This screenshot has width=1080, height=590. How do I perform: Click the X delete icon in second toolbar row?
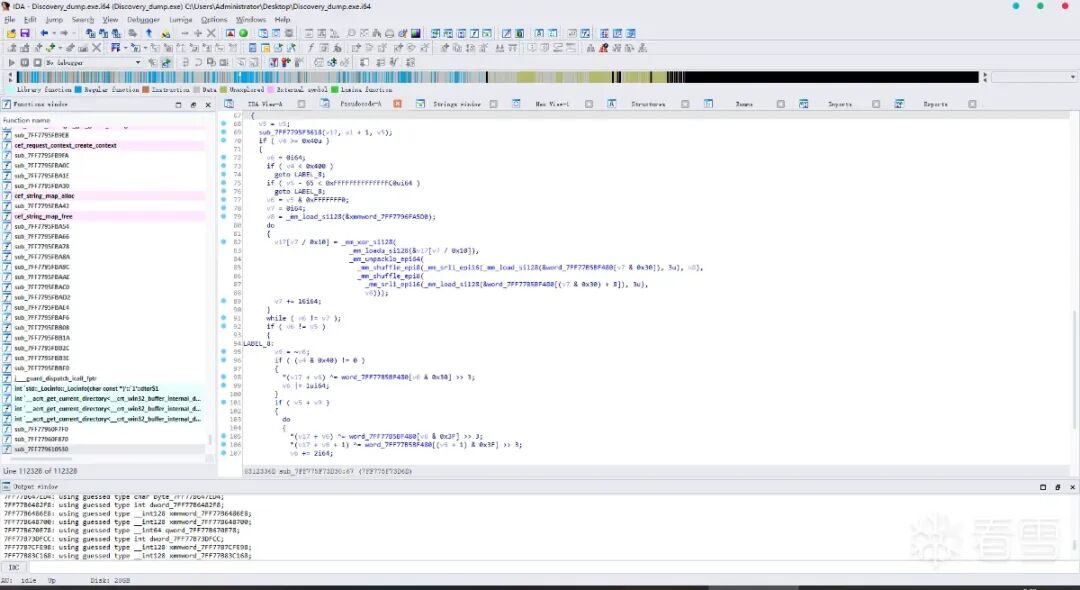point(96,48)
